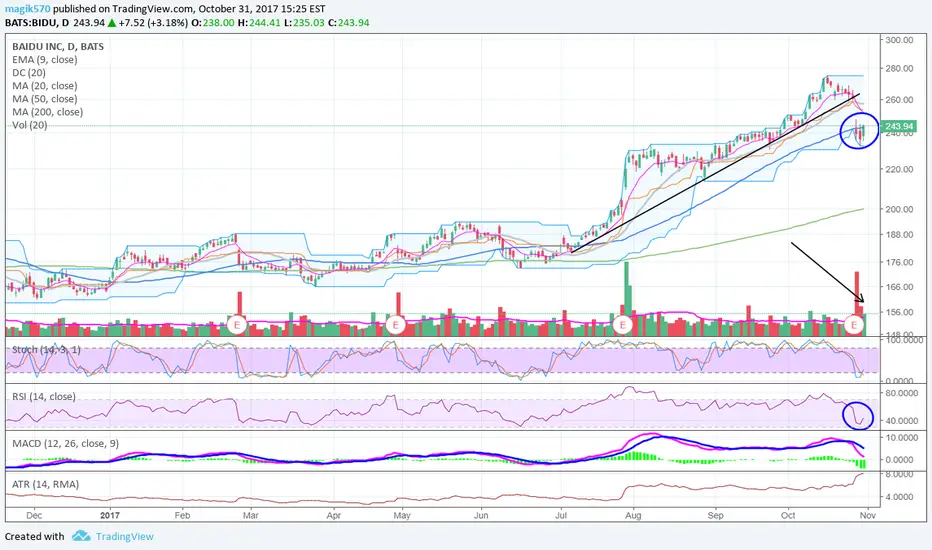Click the Dec label on time axis
Image resolution: width=932 pixels, height=550 pixels.
34,515
